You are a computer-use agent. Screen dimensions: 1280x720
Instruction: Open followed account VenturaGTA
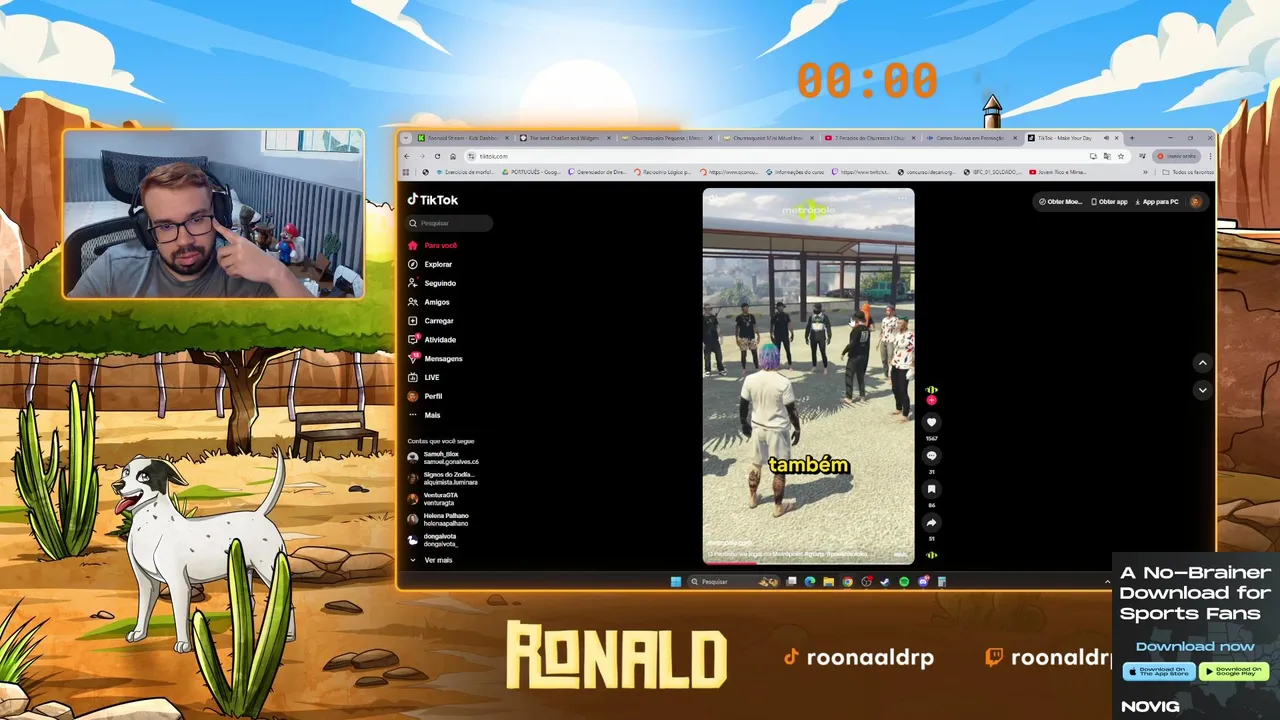[x=434, y=499]
